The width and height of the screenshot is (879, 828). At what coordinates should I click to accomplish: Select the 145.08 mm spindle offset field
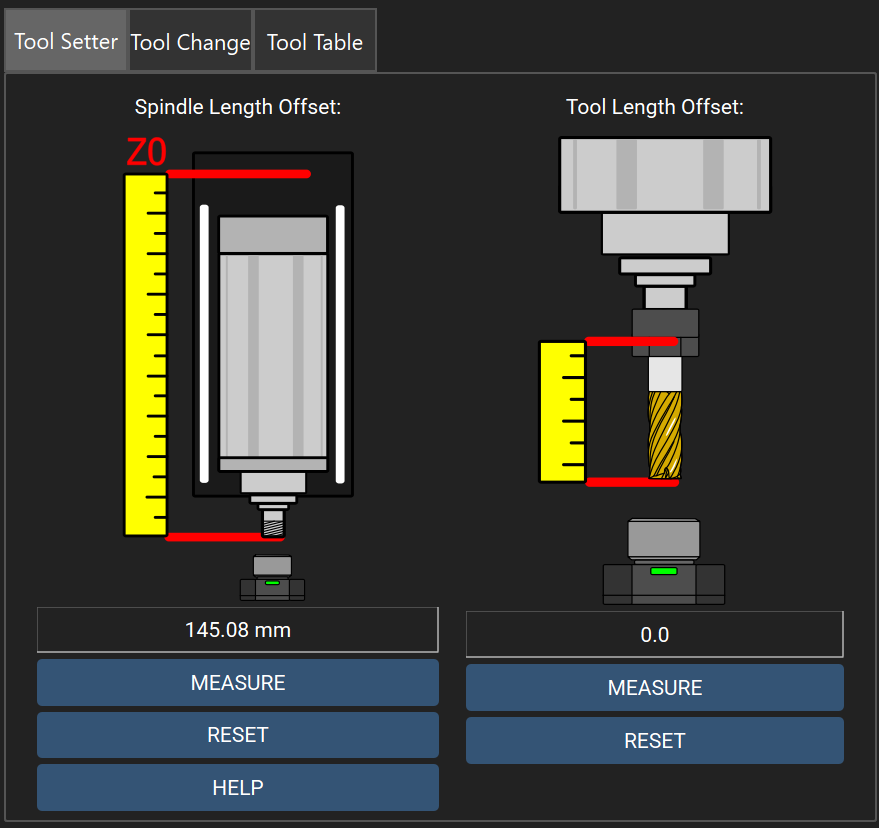coord(238,630)
